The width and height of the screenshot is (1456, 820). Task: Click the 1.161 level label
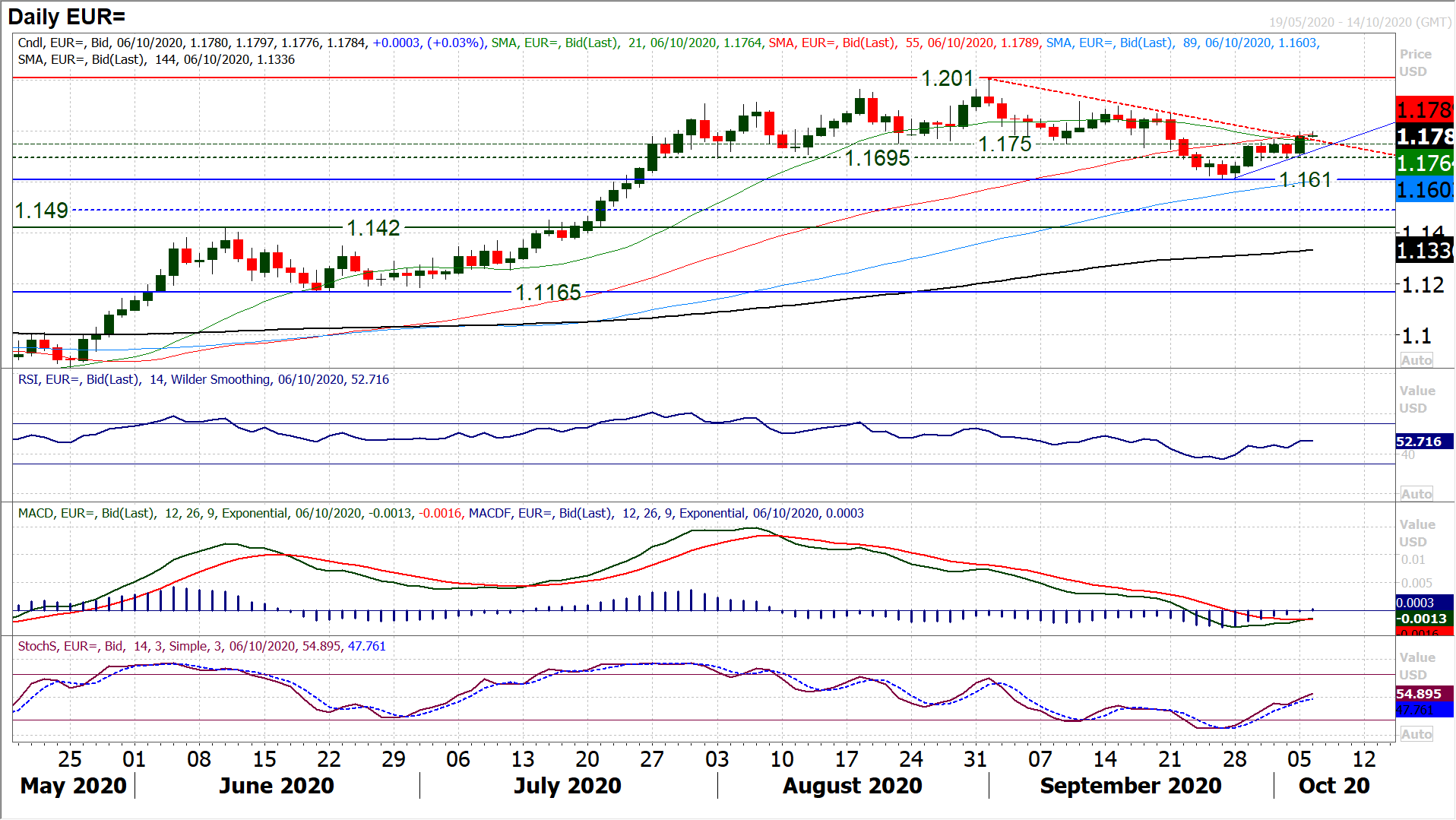[1305, 180]
